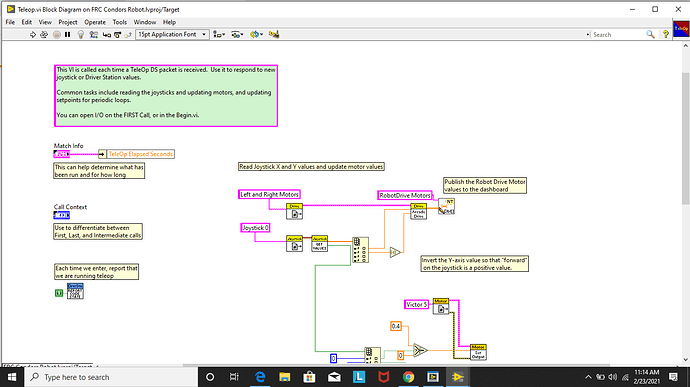Open the Reorder dropdown
690x387 pixels.
click(x=256, y=34)
